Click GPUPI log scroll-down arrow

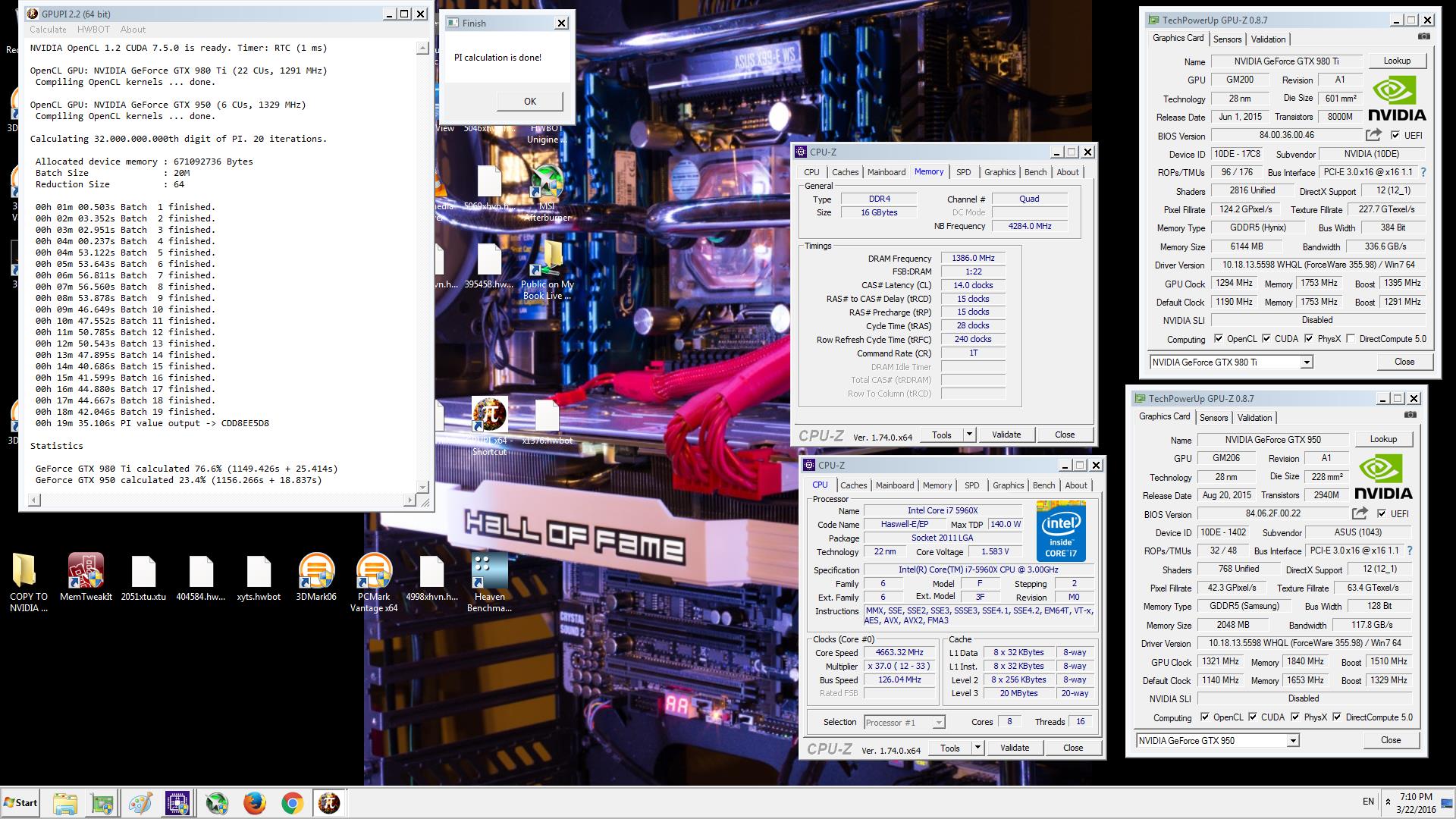click(422, 487)
